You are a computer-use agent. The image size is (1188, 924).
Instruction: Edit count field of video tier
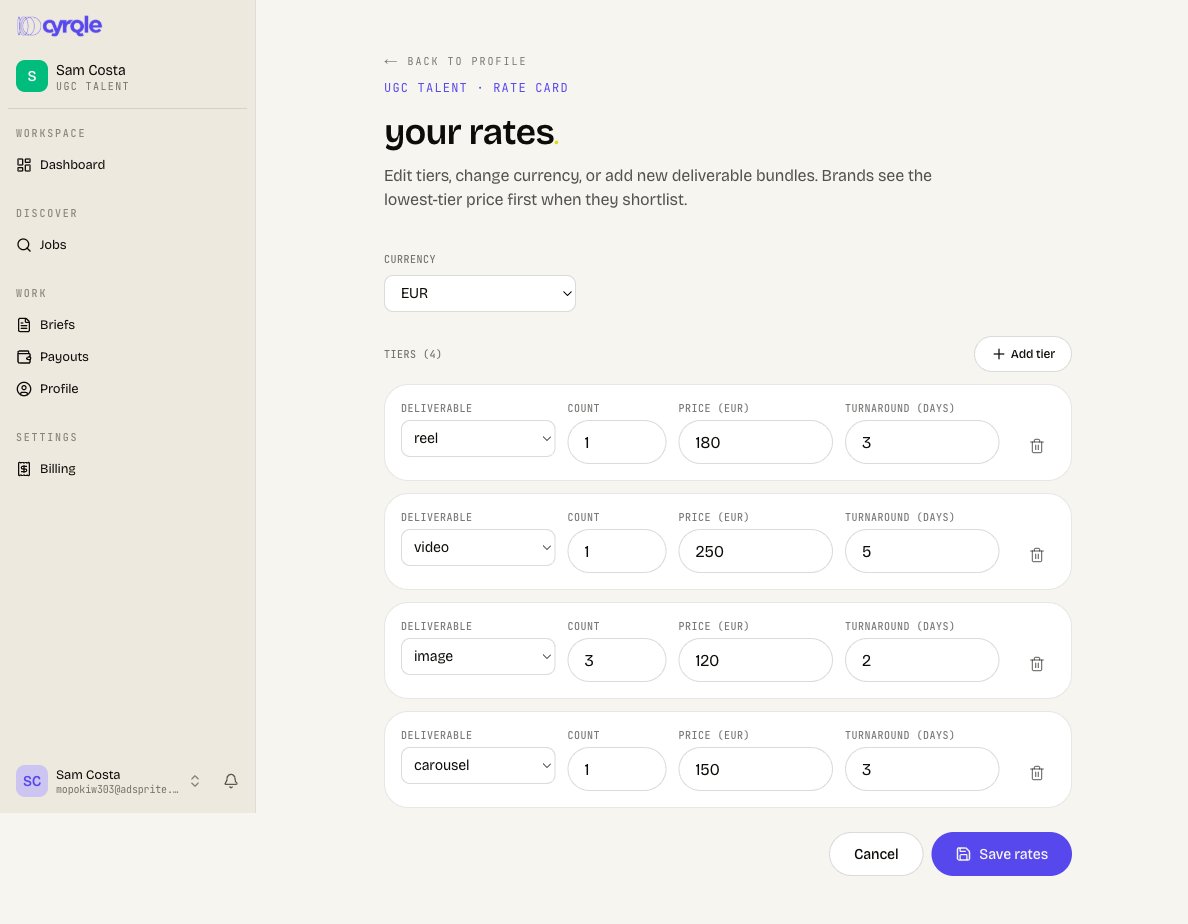(x=617, y=551)
